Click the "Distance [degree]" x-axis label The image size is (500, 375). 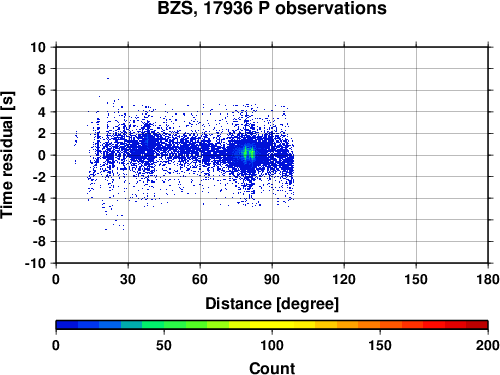pos(272,304)
